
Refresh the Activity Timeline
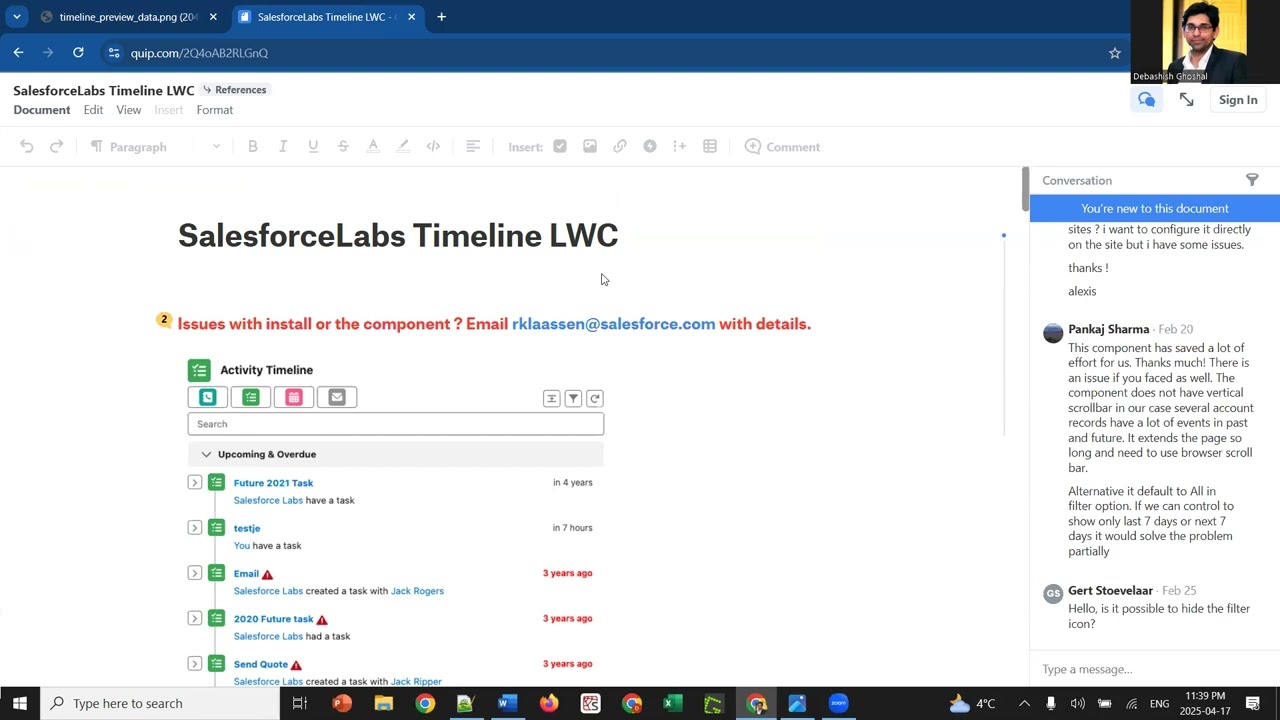(595, 399)
